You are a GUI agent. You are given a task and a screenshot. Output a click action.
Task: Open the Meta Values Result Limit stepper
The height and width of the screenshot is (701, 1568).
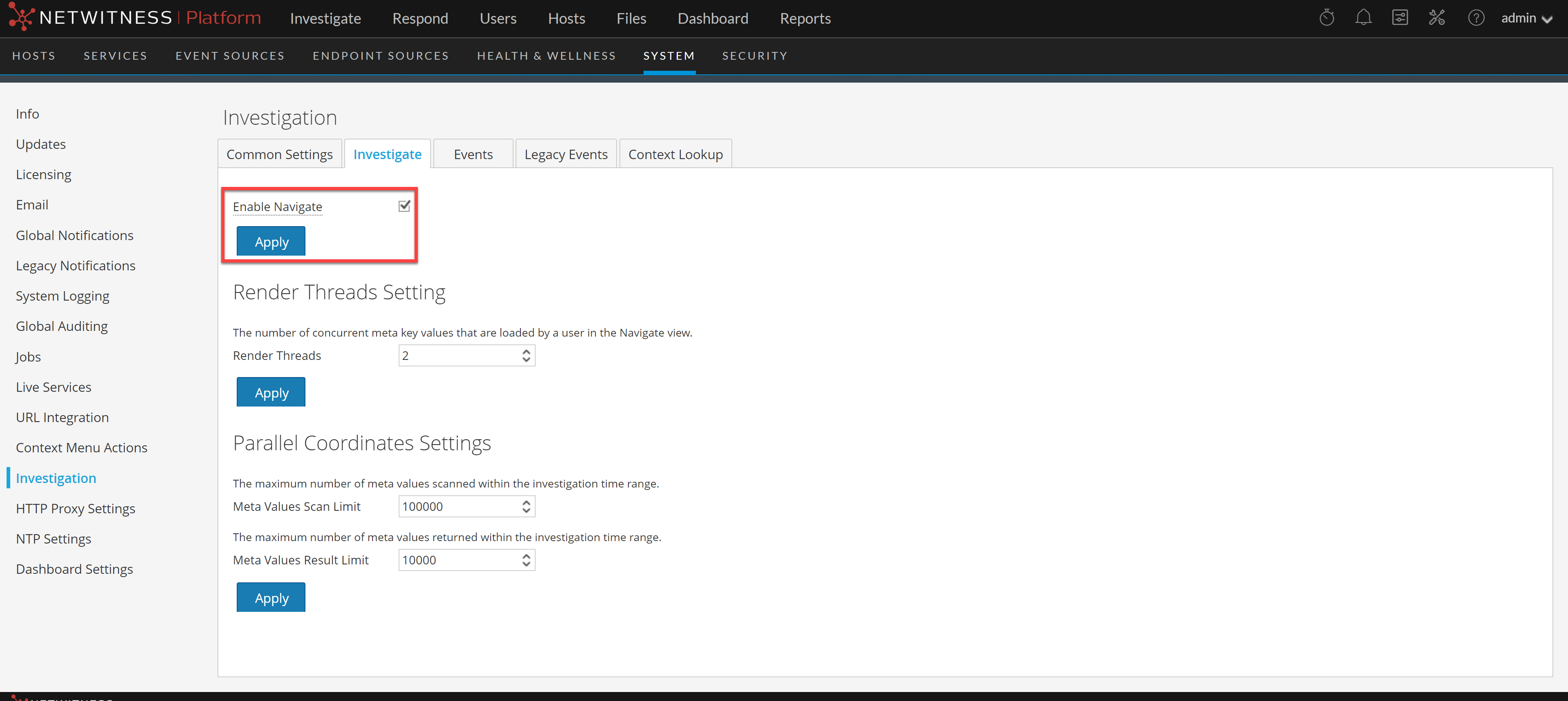point(525,560)
